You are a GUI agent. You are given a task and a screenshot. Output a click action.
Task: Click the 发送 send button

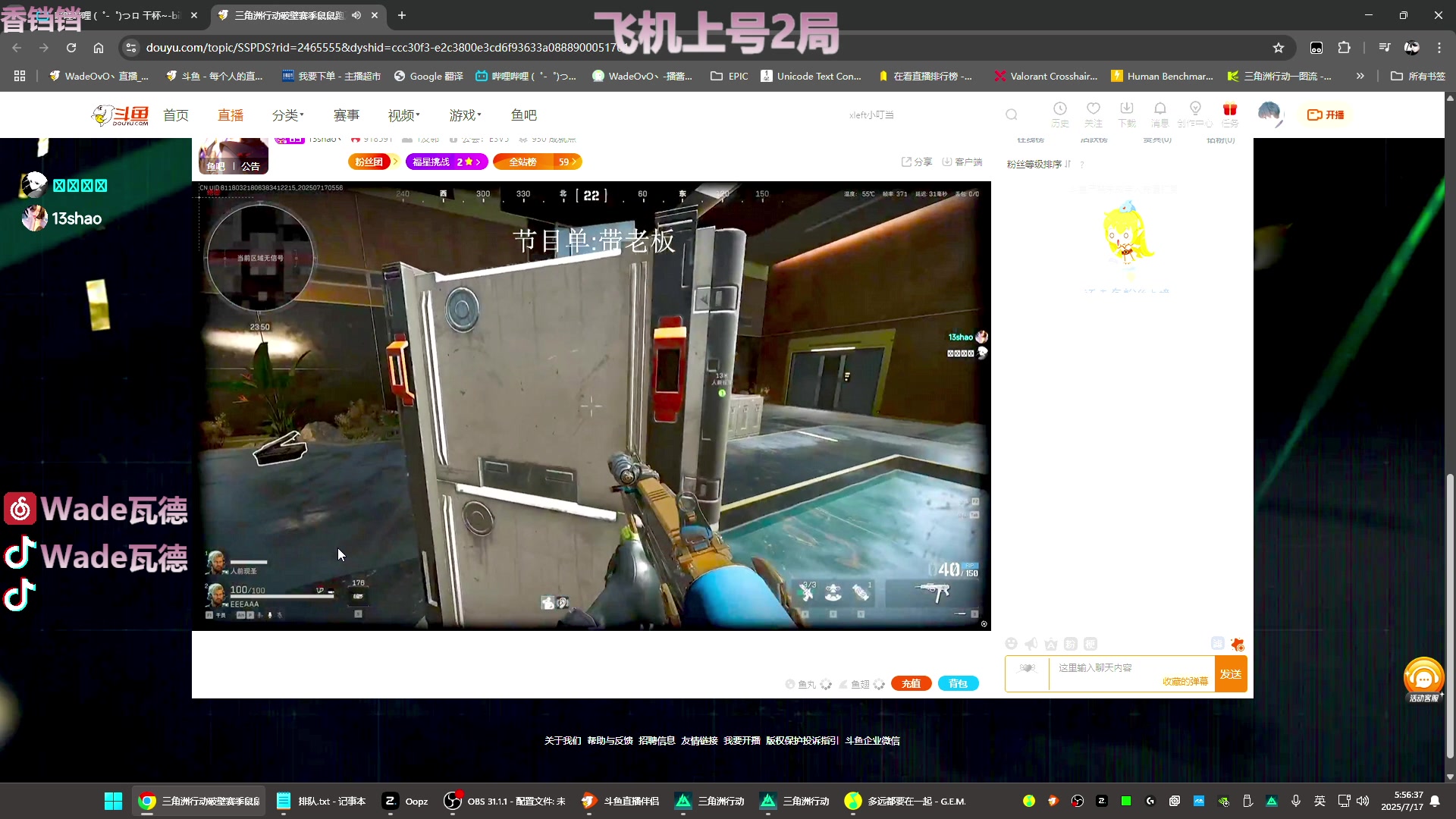point(1231,674)
